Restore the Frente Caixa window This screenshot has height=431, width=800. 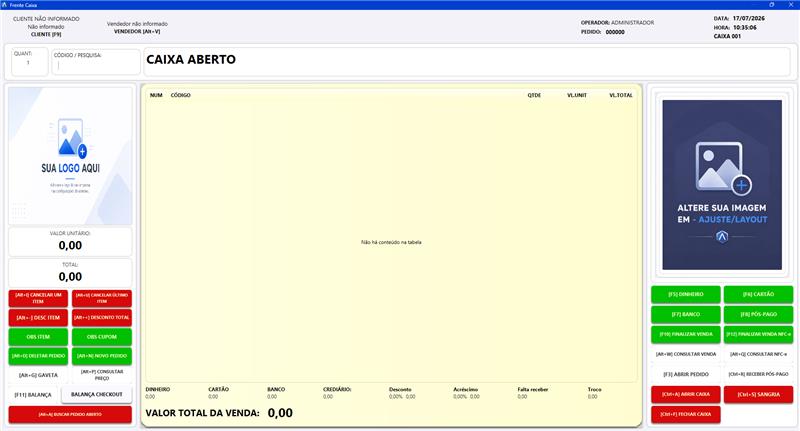pyautogui.click(x=771, y=5)
